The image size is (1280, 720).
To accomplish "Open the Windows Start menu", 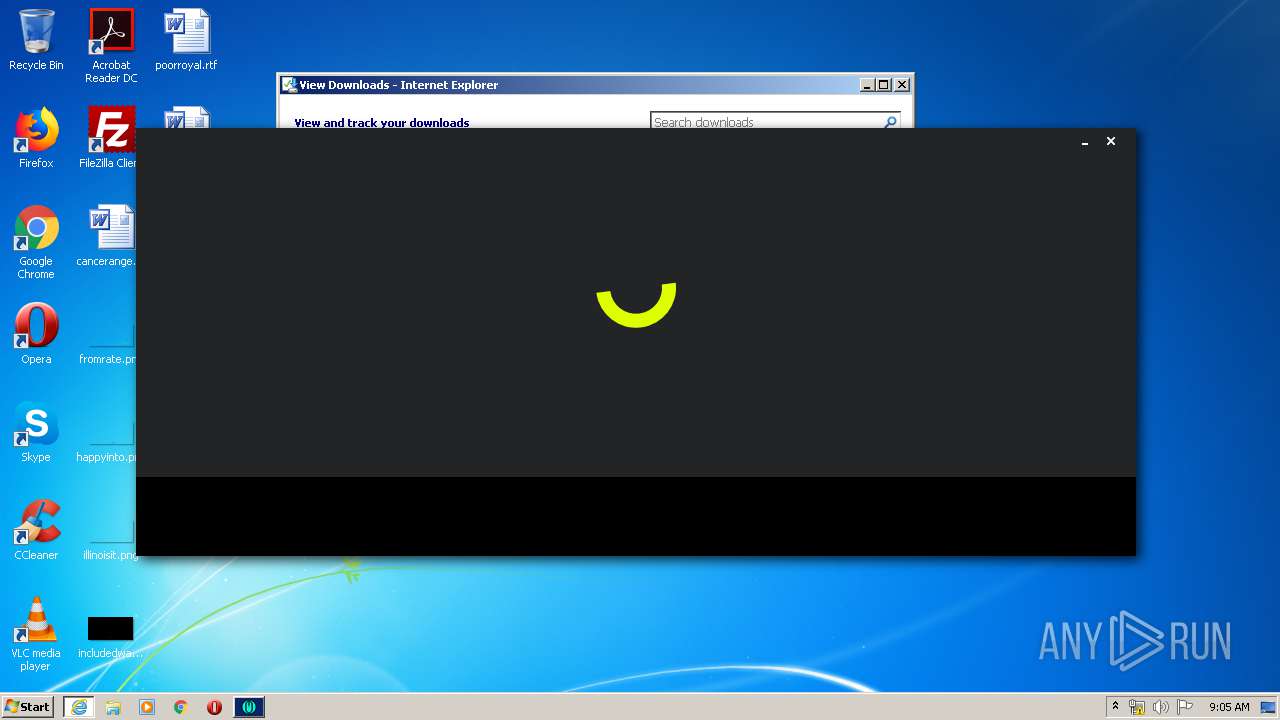I will 27,707.
